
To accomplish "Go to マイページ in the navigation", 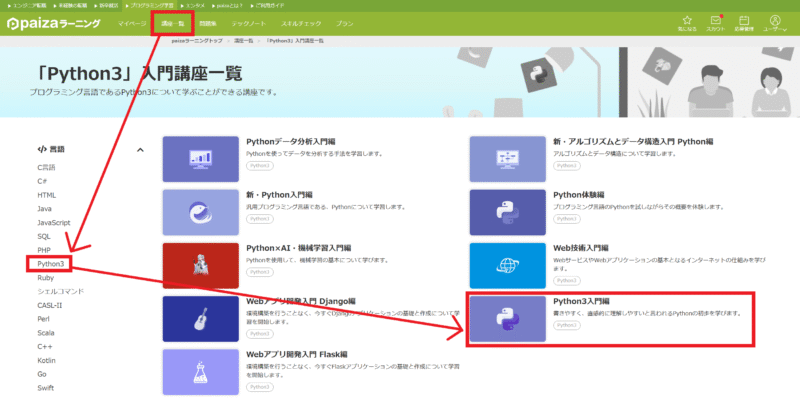I will [x=132, y=23].
